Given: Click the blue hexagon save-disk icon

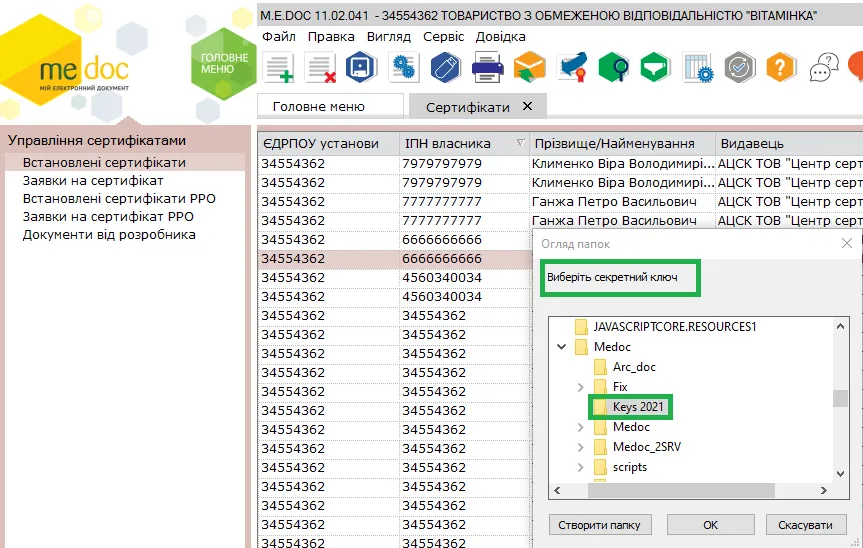Looking at the screenshot, I should click(361, 68).
